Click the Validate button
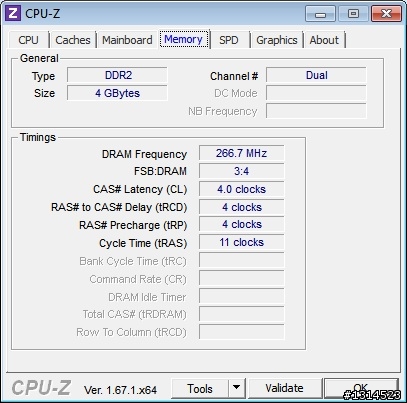Screen dimensions: 407x403 pyautogui.click(x=285, y=388)
